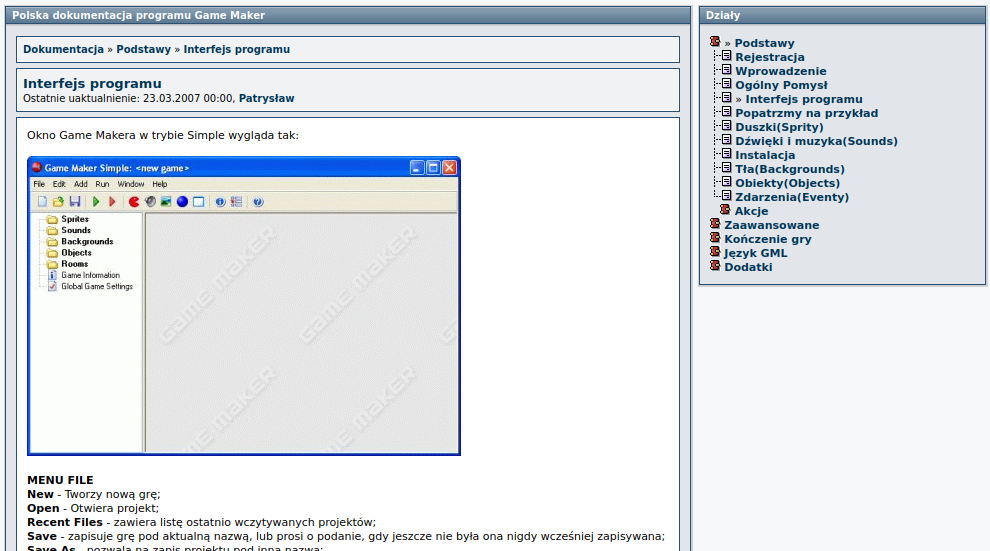
Task: Select the Sprites folder in resource tree
Action: pos(75,219)
